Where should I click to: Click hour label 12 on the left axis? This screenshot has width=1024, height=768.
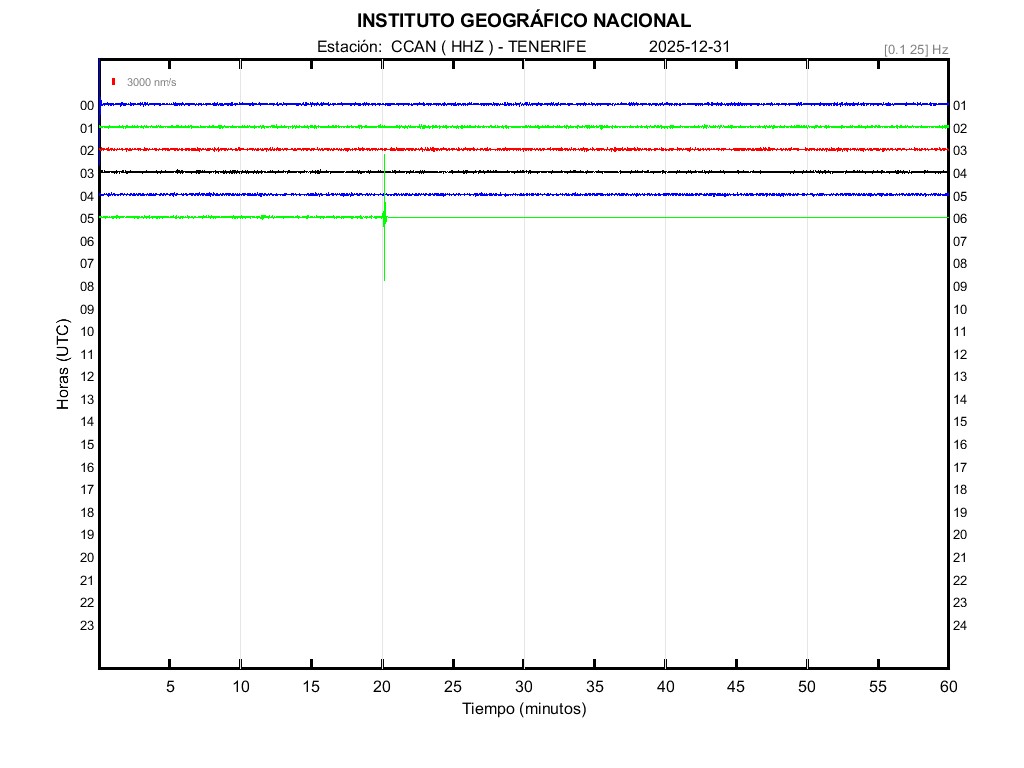point(87,377)
